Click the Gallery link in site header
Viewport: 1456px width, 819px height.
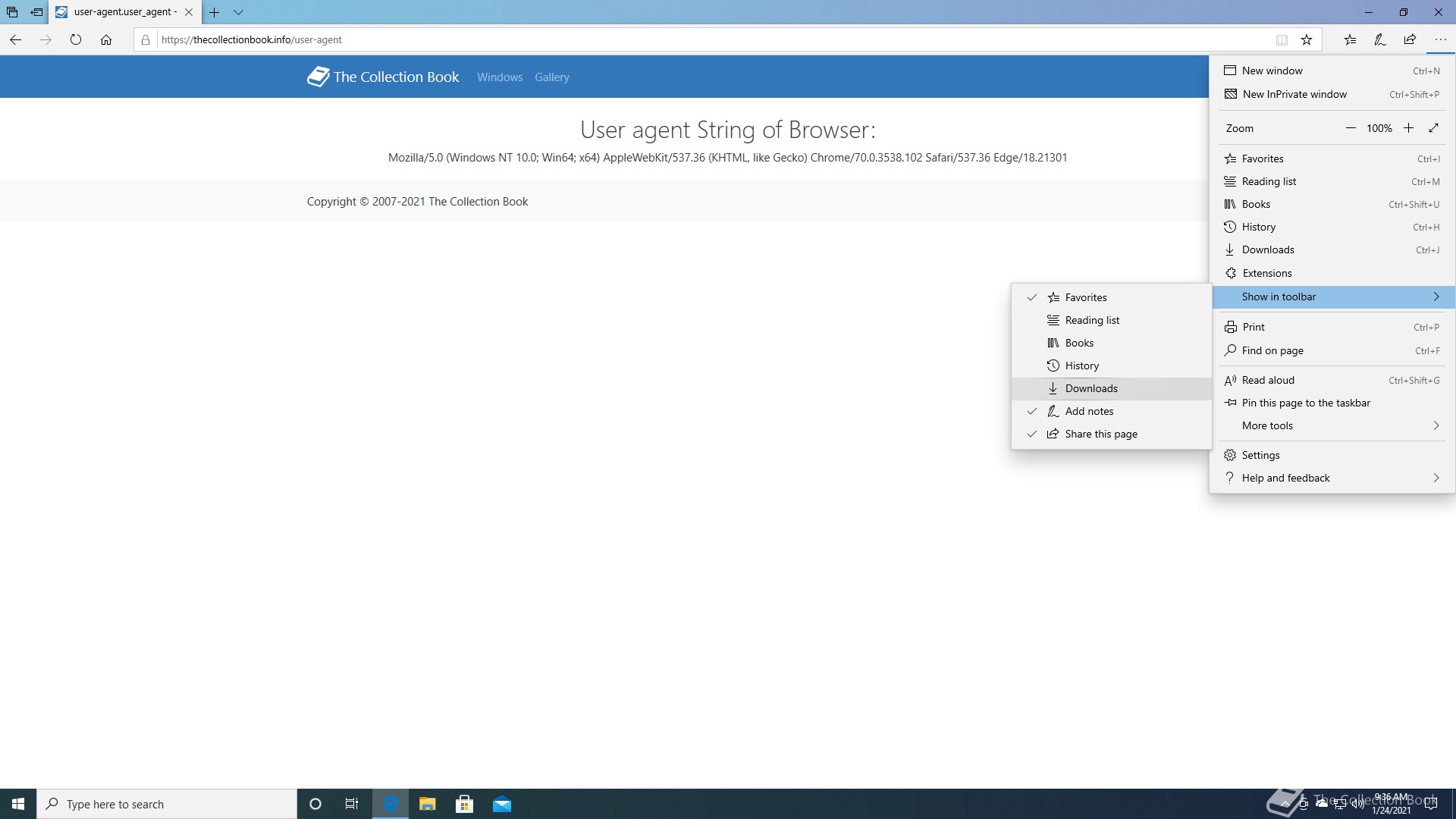[551, 77]
